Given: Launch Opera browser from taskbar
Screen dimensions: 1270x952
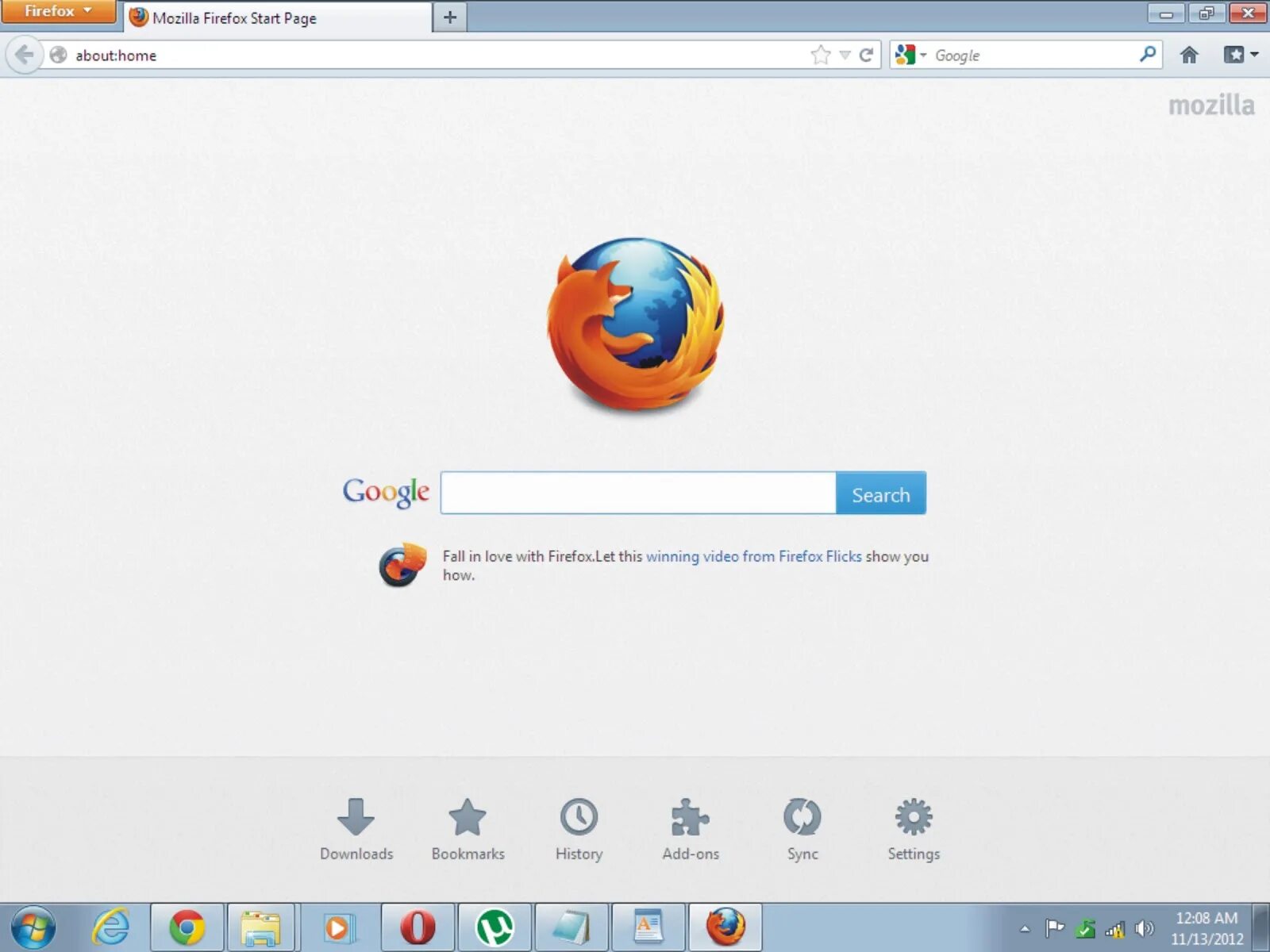Looking at the screenshot, I should 418,927.
